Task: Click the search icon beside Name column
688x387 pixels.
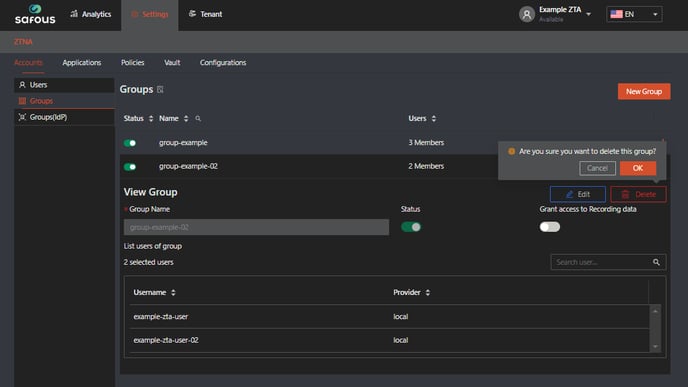Action: pyautogui.click(x=198, y=118)
